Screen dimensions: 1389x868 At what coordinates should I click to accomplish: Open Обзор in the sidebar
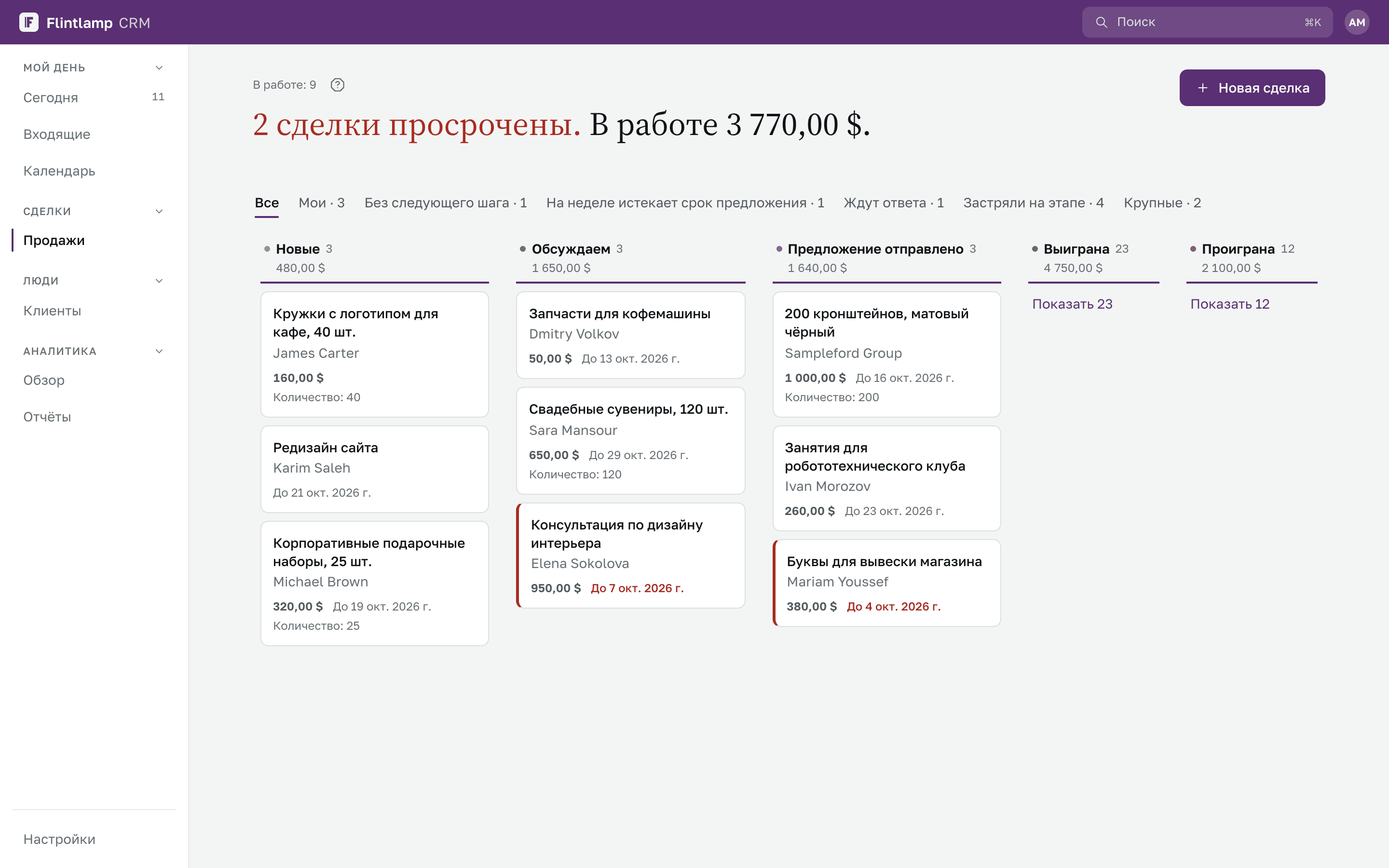tap(94, 380)
